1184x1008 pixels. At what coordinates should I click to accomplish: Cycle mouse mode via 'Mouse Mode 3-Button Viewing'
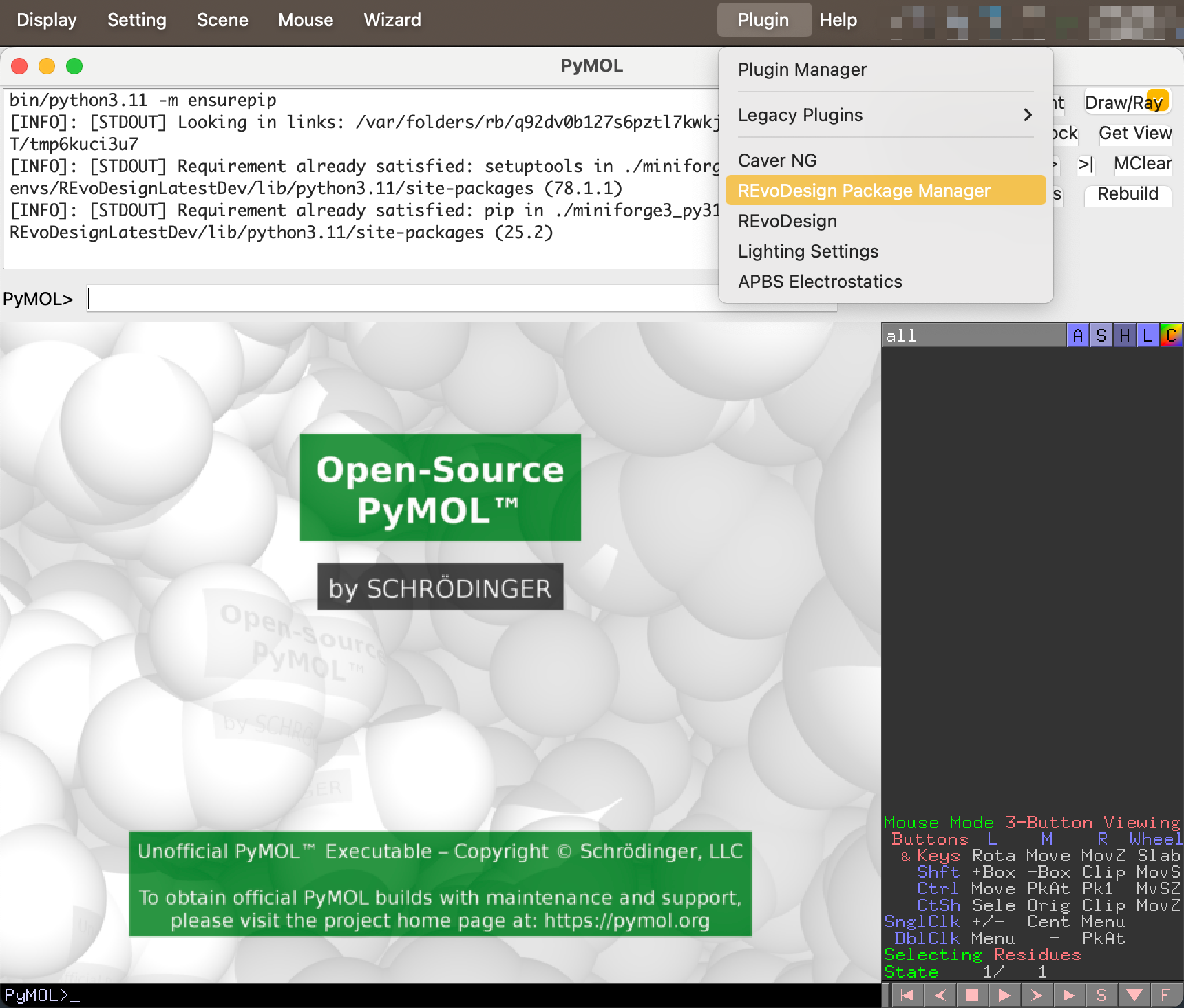click(1032, 822)
